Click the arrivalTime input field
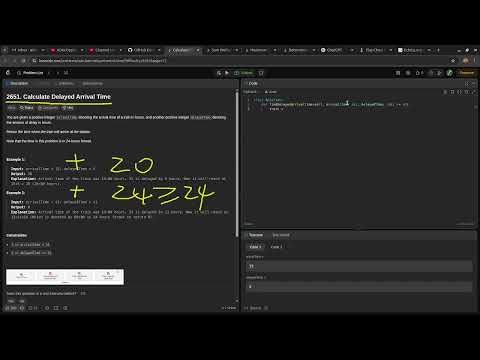Screen dimensions: 480x360 tap(359, 266)
